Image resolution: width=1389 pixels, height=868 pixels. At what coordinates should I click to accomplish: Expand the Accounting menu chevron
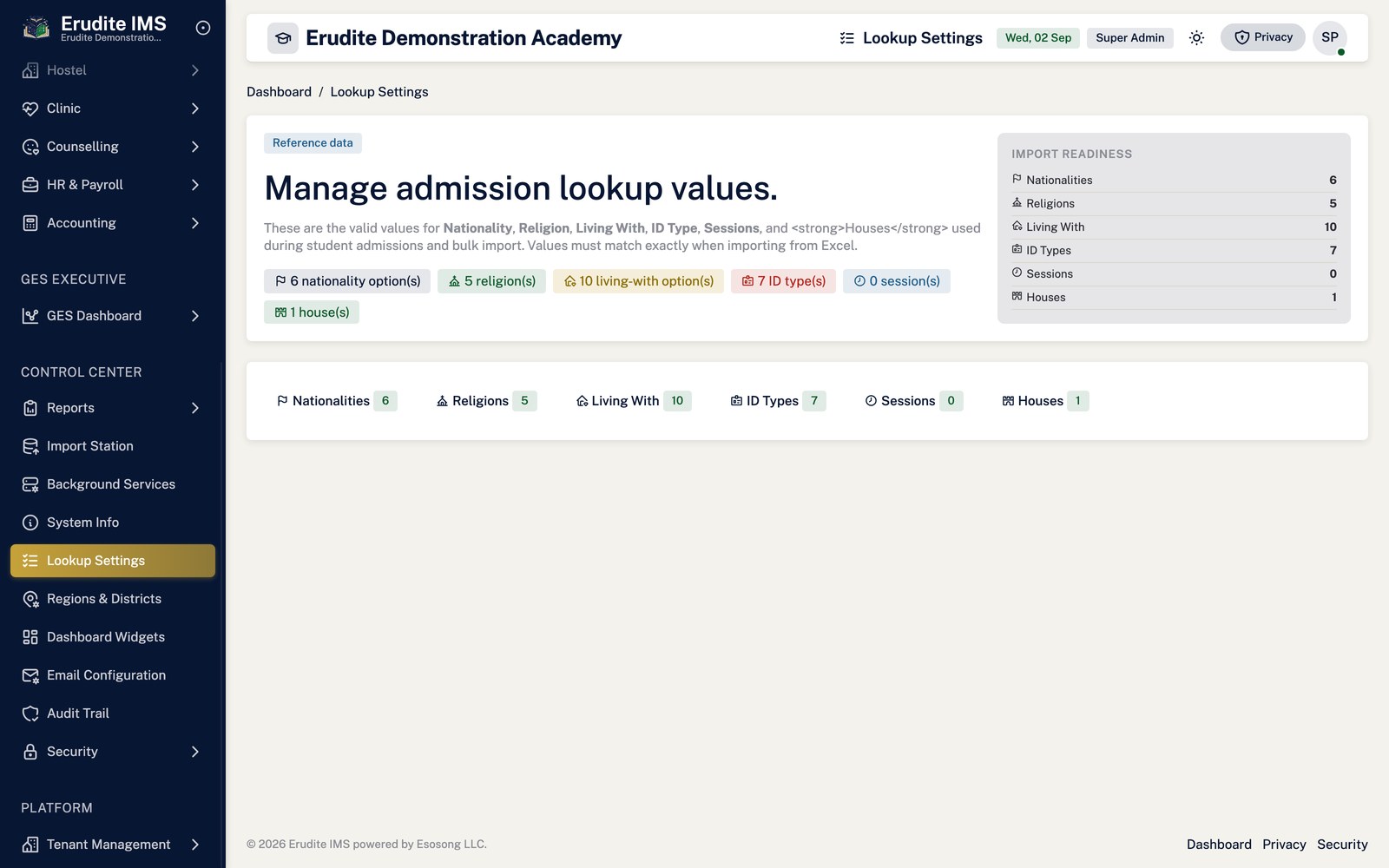[195, 223]
